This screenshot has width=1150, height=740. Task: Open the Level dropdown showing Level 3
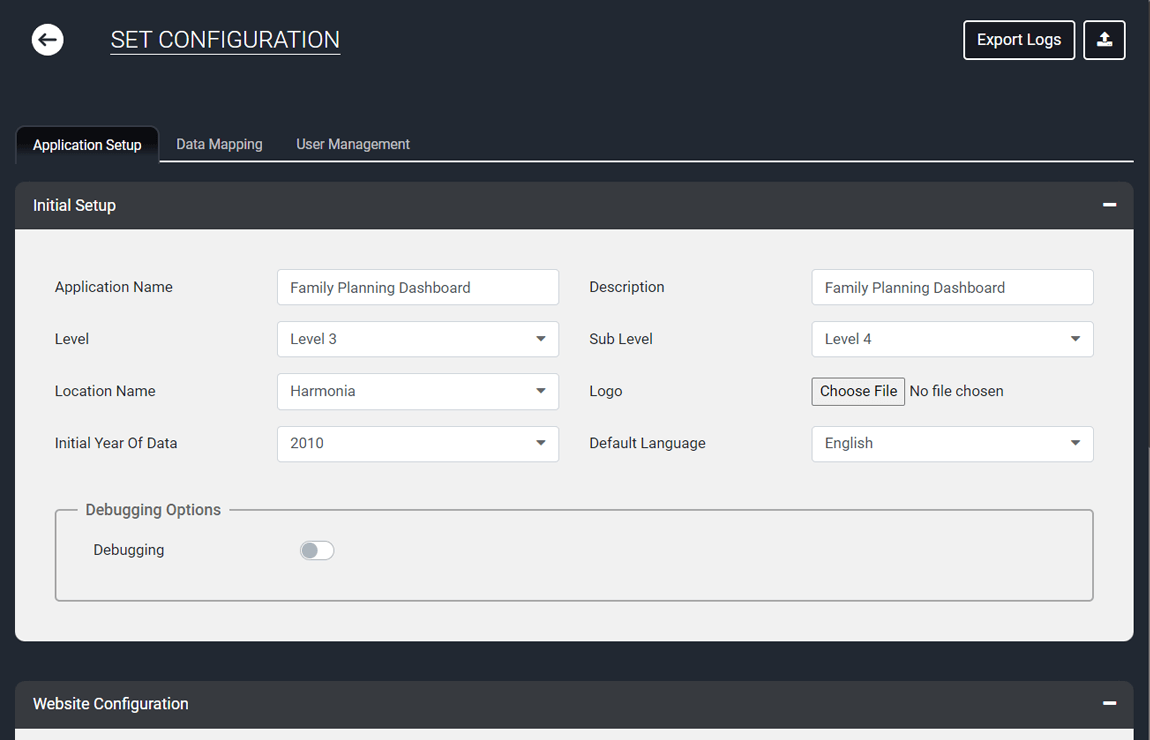pos(418,339)
